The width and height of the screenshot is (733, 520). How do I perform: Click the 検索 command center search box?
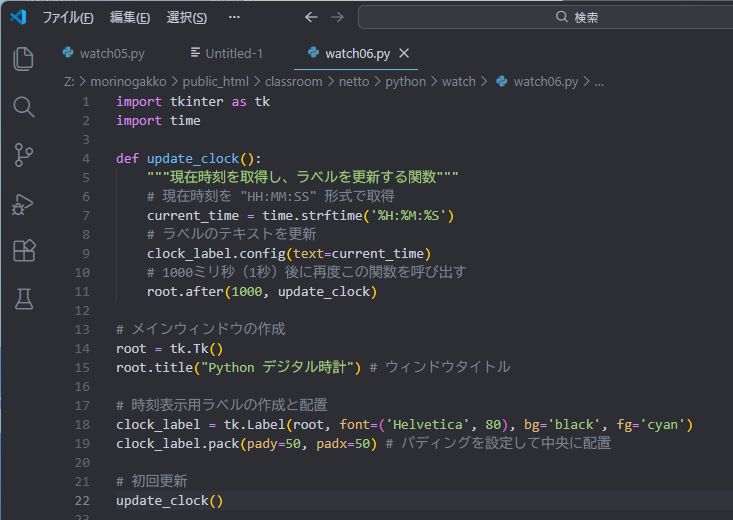[545, 17]
